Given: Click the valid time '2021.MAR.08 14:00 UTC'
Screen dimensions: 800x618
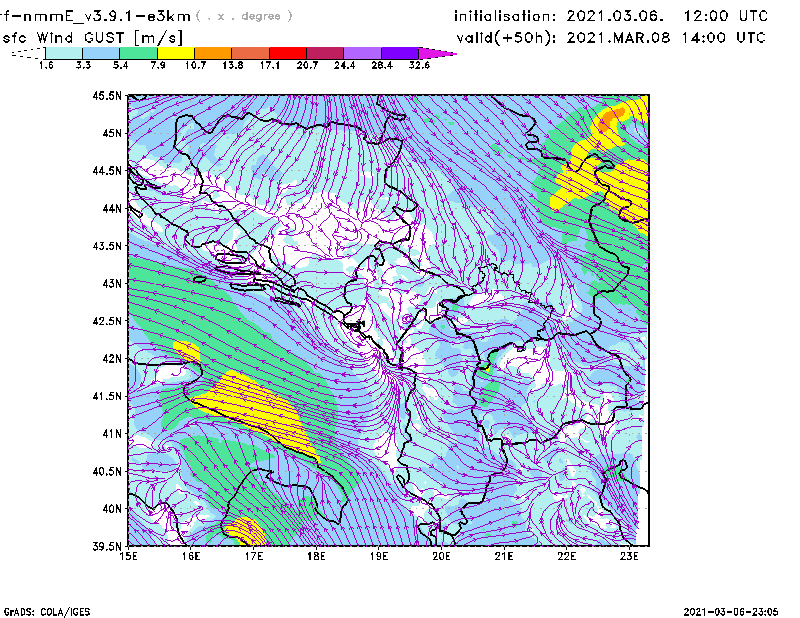Looking at the screenshot, I should (666, 38).
